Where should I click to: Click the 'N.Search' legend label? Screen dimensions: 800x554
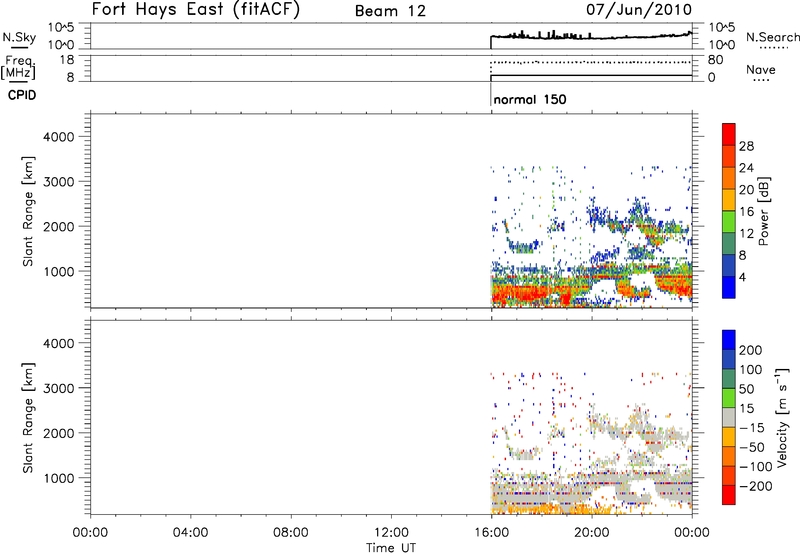click(x=773, y=37)
